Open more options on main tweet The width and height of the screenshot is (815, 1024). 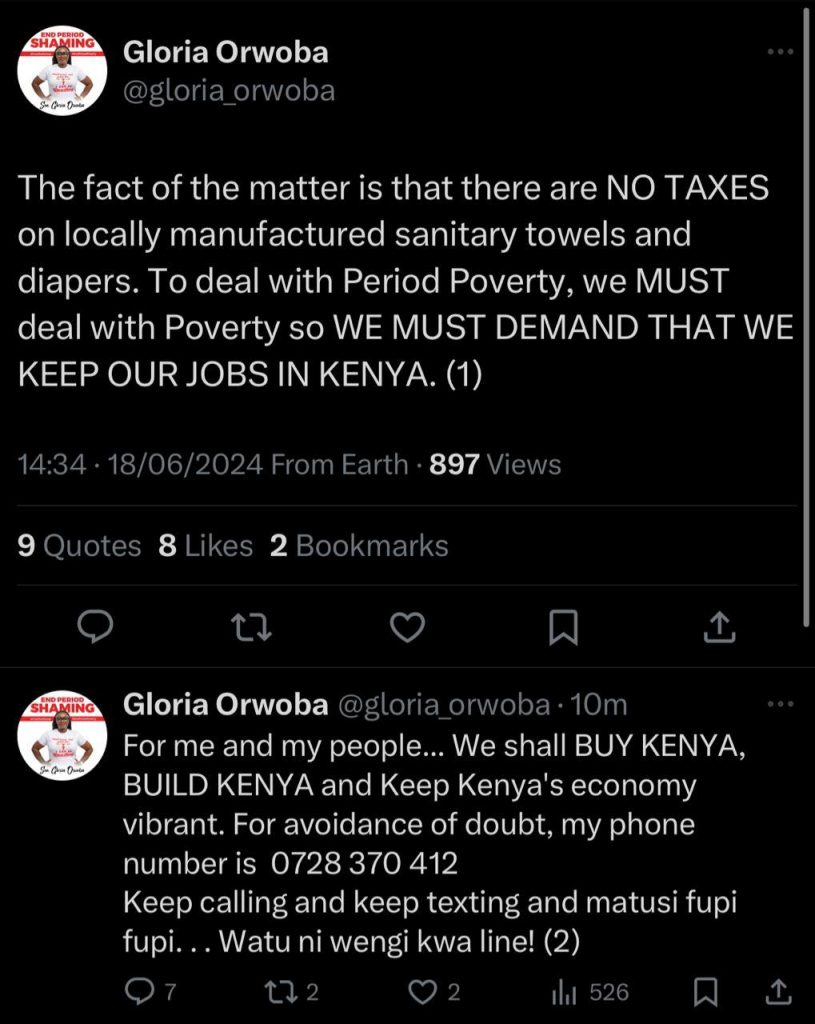point(777,51)
